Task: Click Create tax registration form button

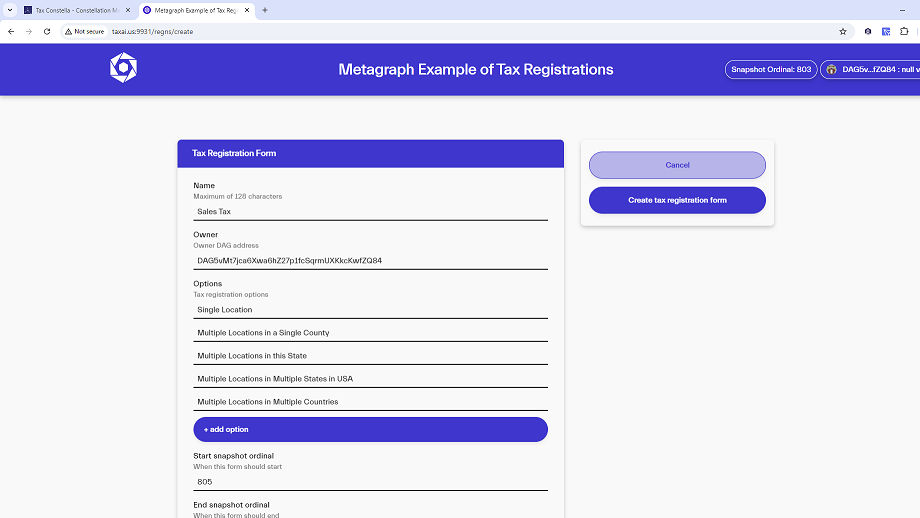Action: (x=677, y=200)
